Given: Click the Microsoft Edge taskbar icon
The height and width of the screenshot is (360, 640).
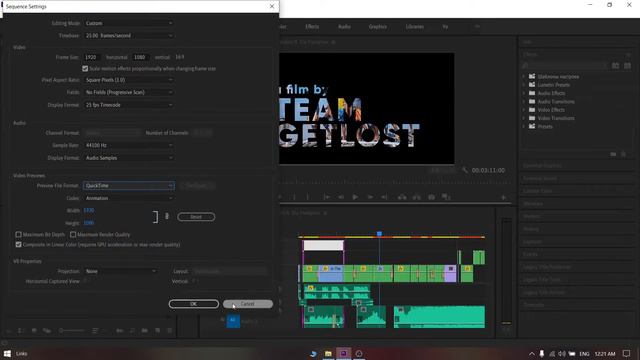Looking at the screenshot, I should click(313, 353).
